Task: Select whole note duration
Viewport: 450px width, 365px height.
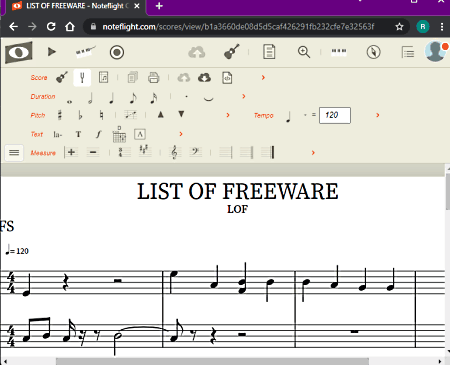Action: [69, 102]
